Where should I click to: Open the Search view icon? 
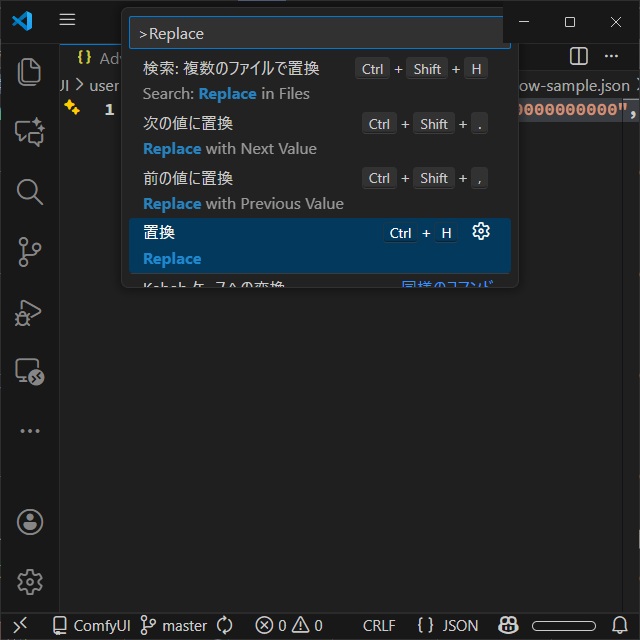tap(30, 192)
